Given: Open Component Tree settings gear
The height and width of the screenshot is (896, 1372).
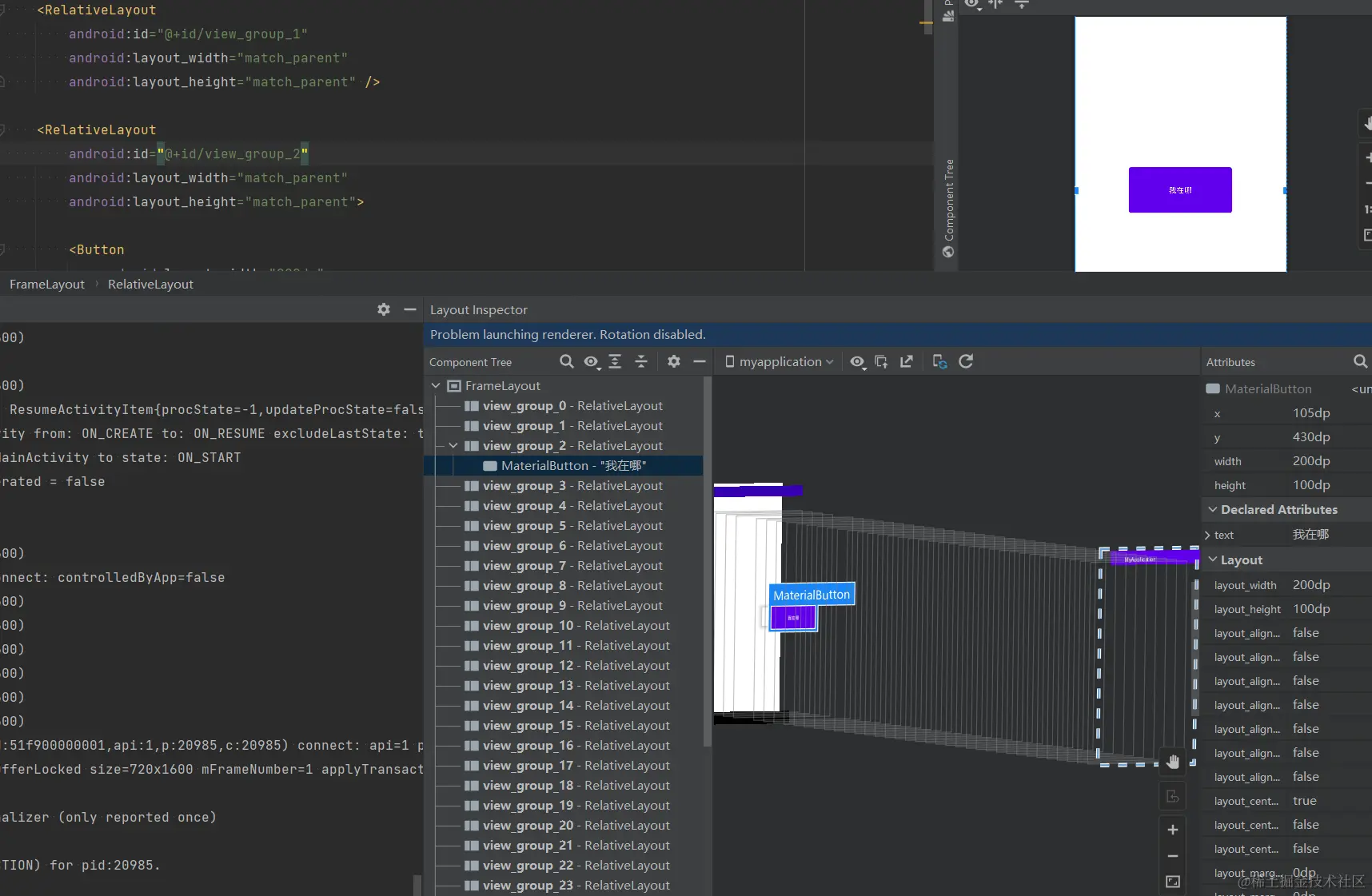Looking at the screenshot, I should point(674,361).
